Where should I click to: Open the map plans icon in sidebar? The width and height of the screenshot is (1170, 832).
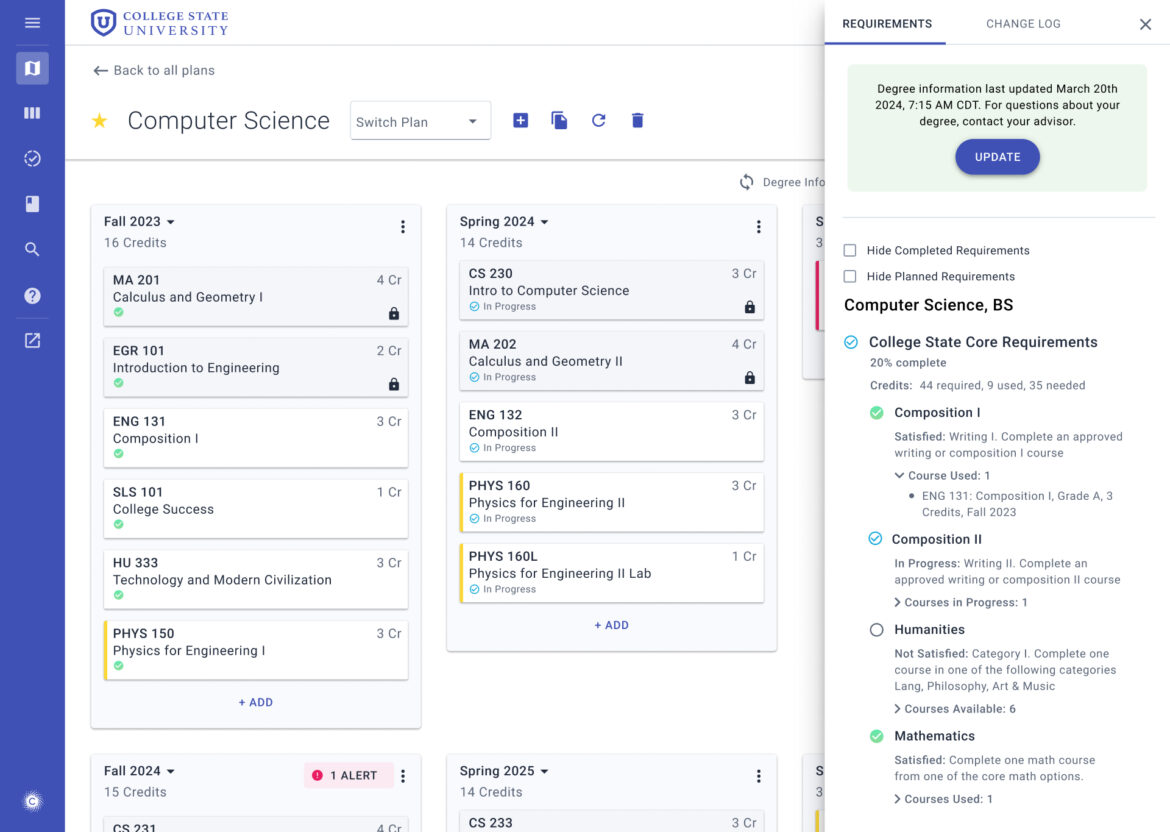[32, 68]
